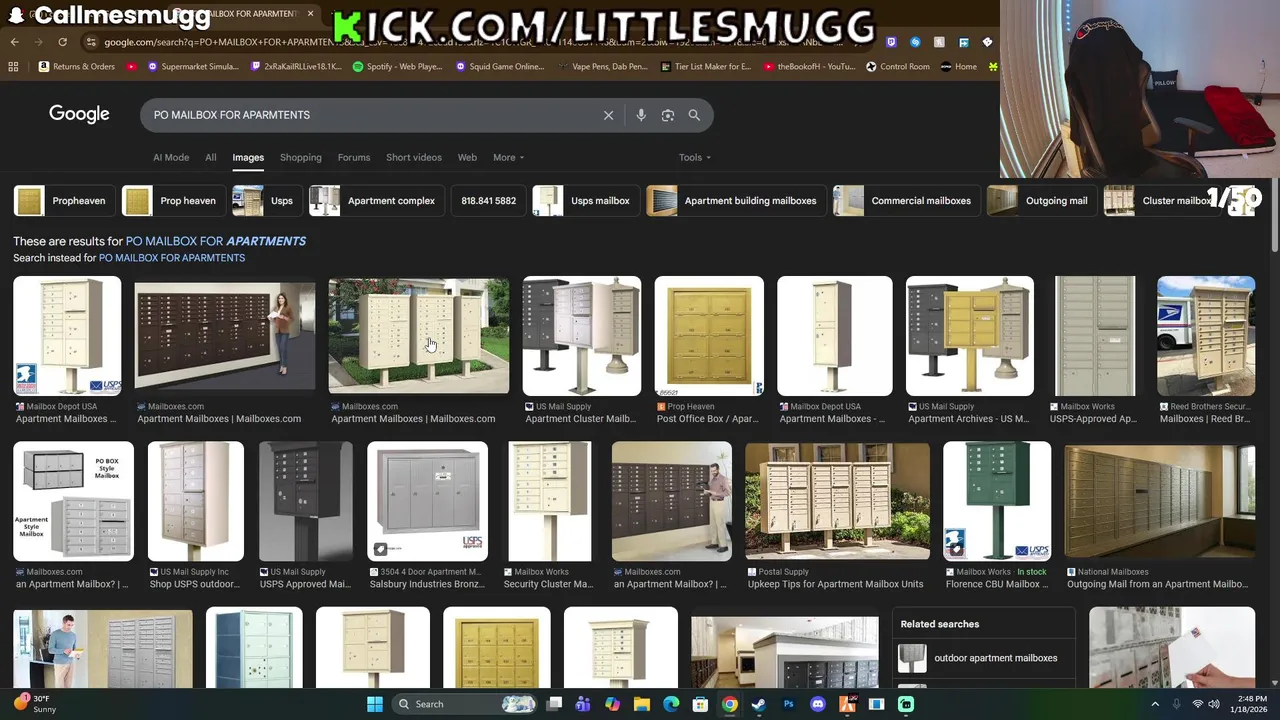Search instead for PO MAILBOX FOR APARMTENTS link
Viewport: 1280px width, 720px height.
(x=172, y=258)
